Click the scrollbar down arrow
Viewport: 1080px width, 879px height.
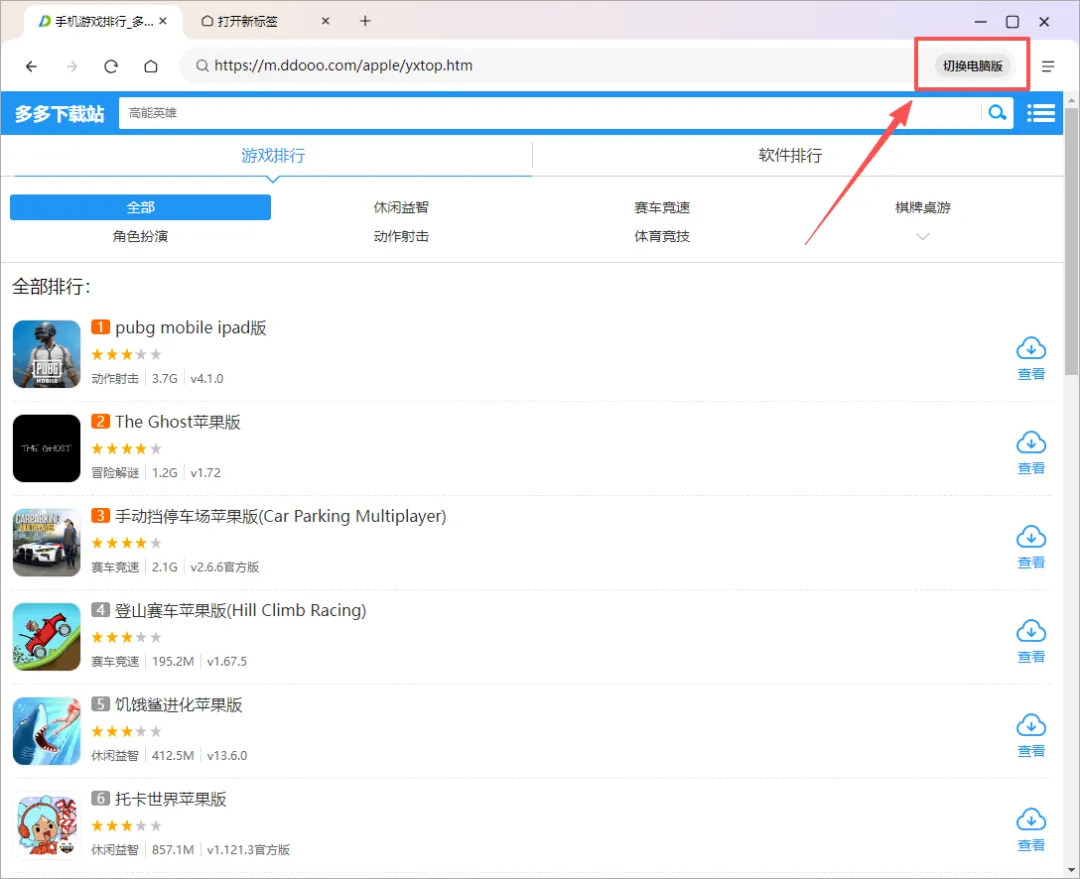(1071, 870)
